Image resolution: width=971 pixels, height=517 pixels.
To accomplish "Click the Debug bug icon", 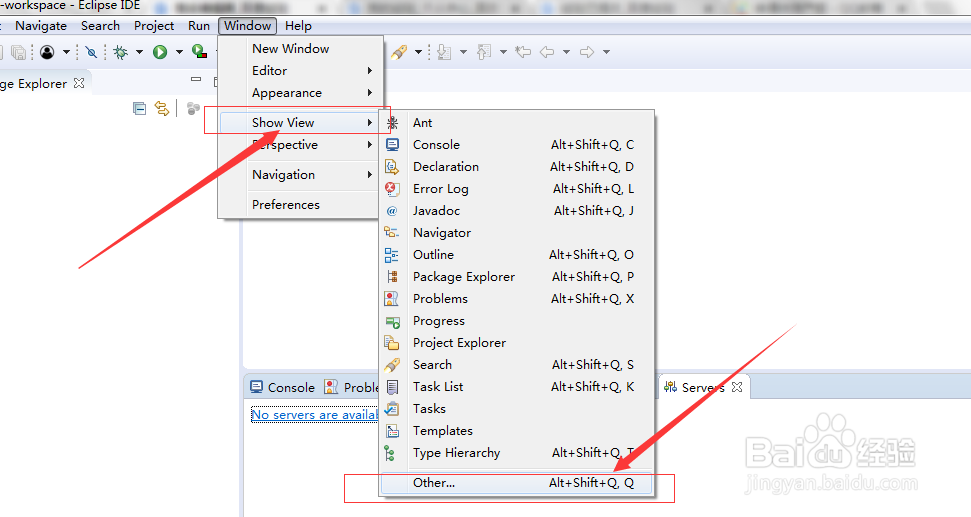I will tap(121, 52).
